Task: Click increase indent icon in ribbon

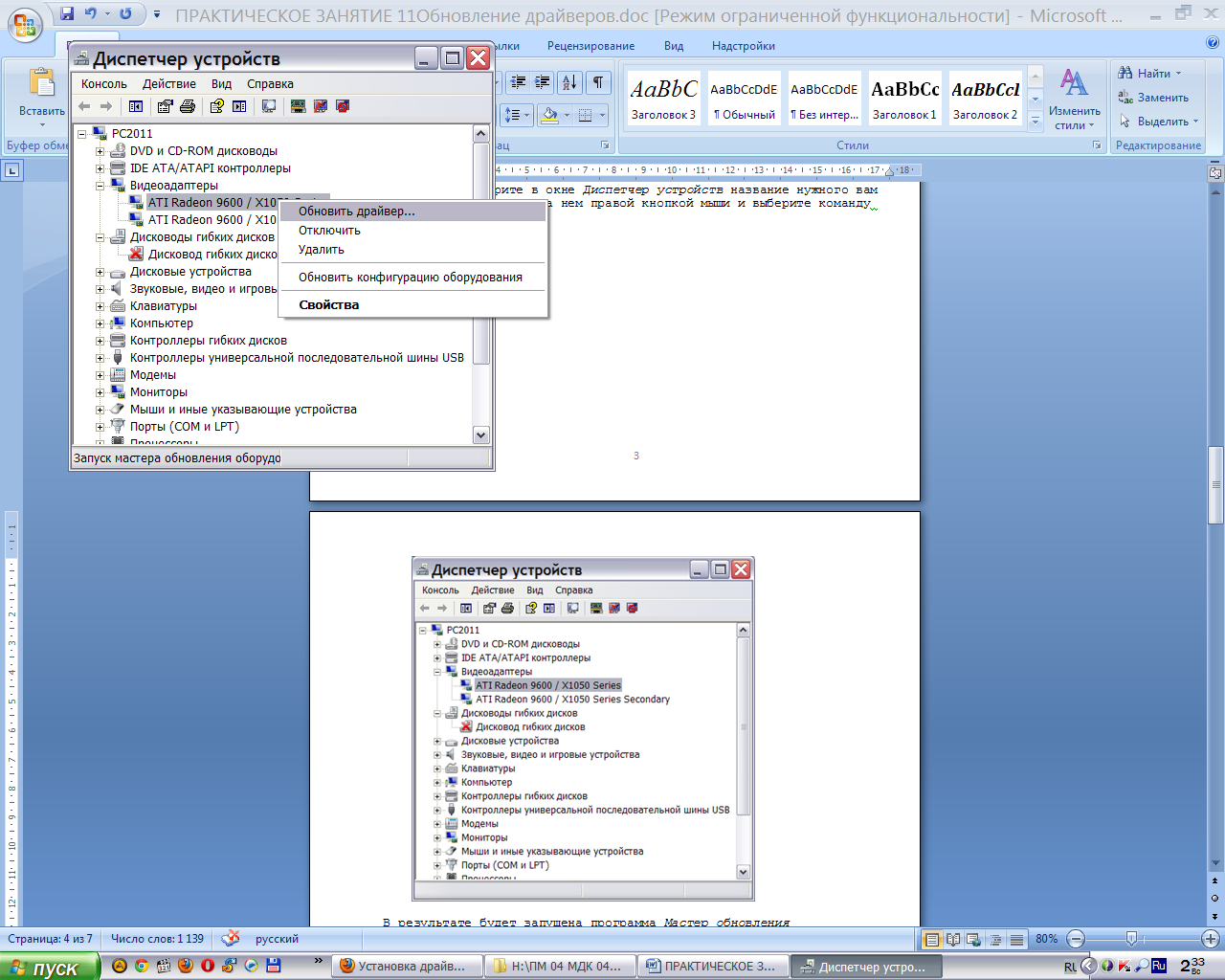Action: 542,82
